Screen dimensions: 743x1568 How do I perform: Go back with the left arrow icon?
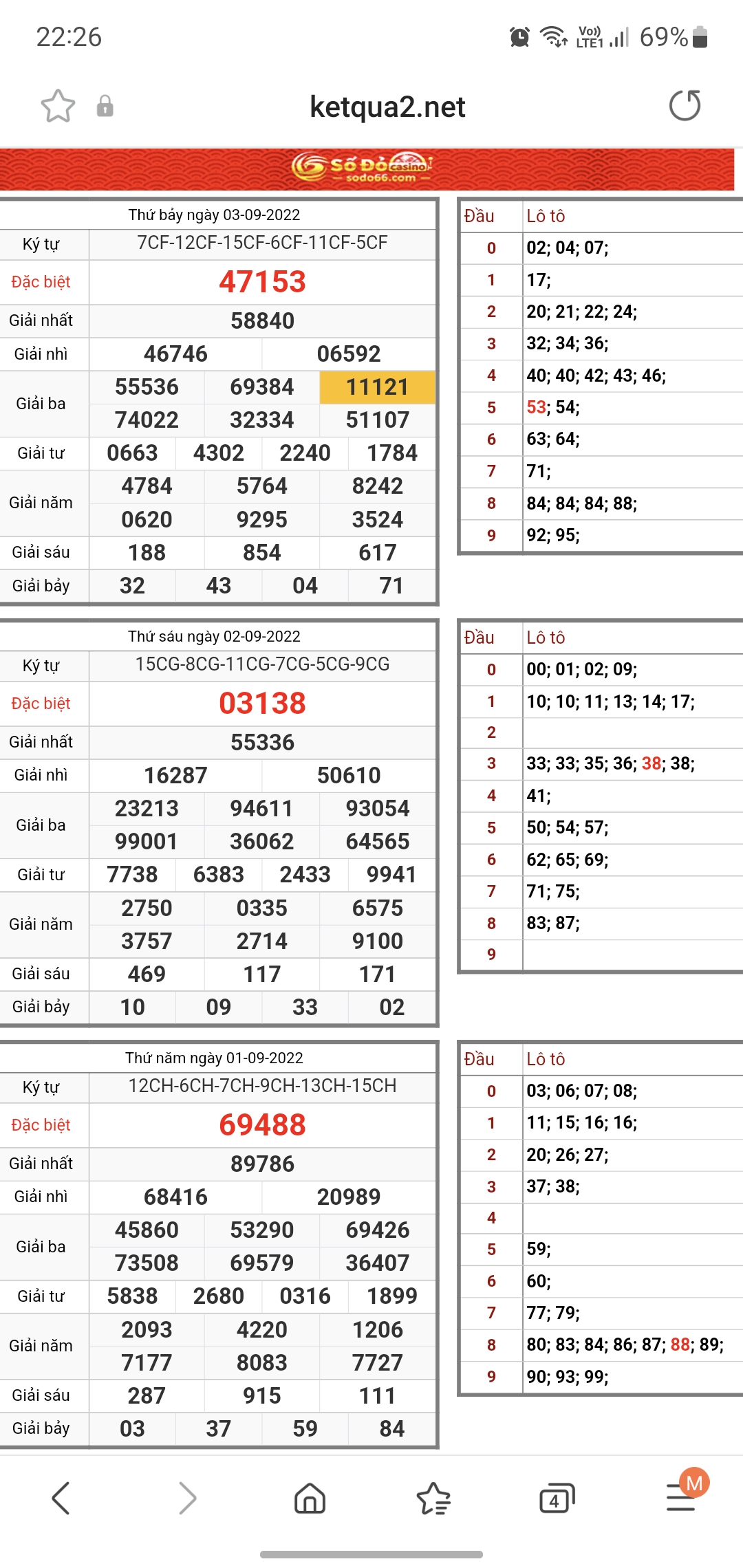(61, 1498)
